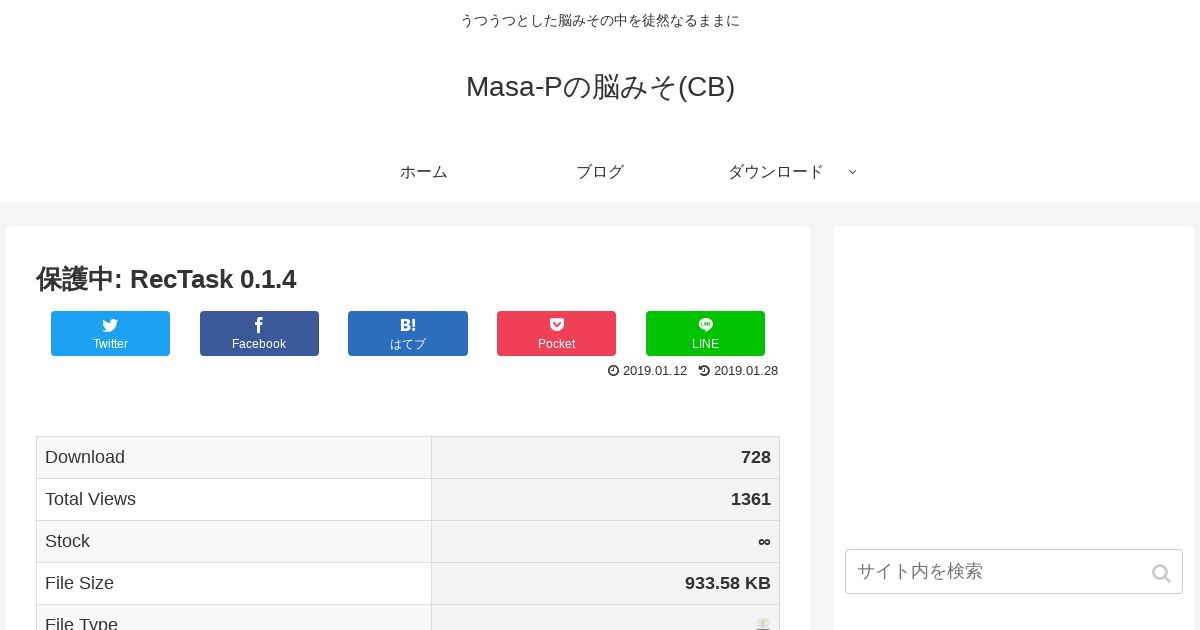
Task: Expand the ダウンロード submenu chevron
Action: [852, 172]
